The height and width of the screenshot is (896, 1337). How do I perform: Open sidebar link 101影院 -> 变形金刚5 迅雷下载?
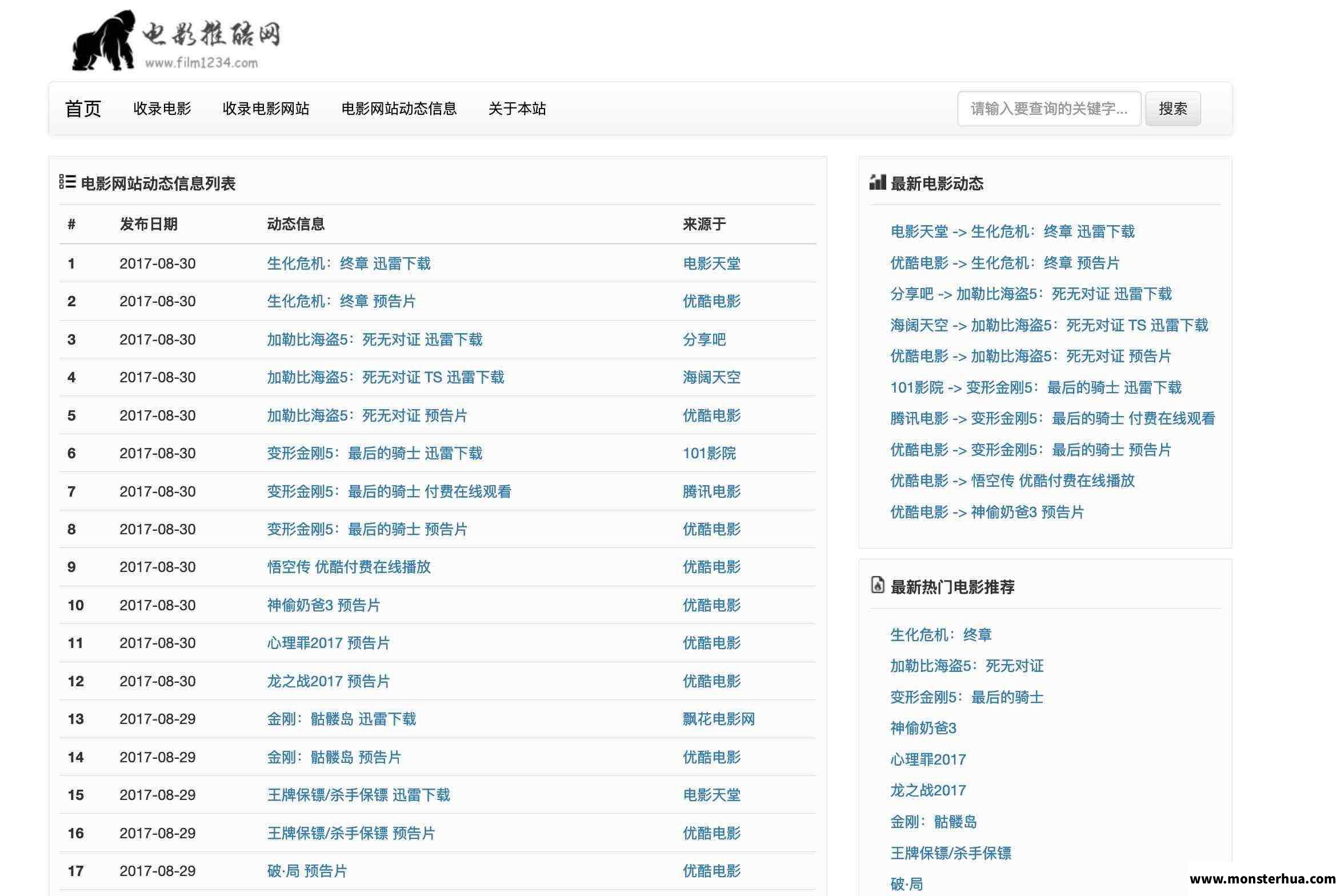point(1036,387)
